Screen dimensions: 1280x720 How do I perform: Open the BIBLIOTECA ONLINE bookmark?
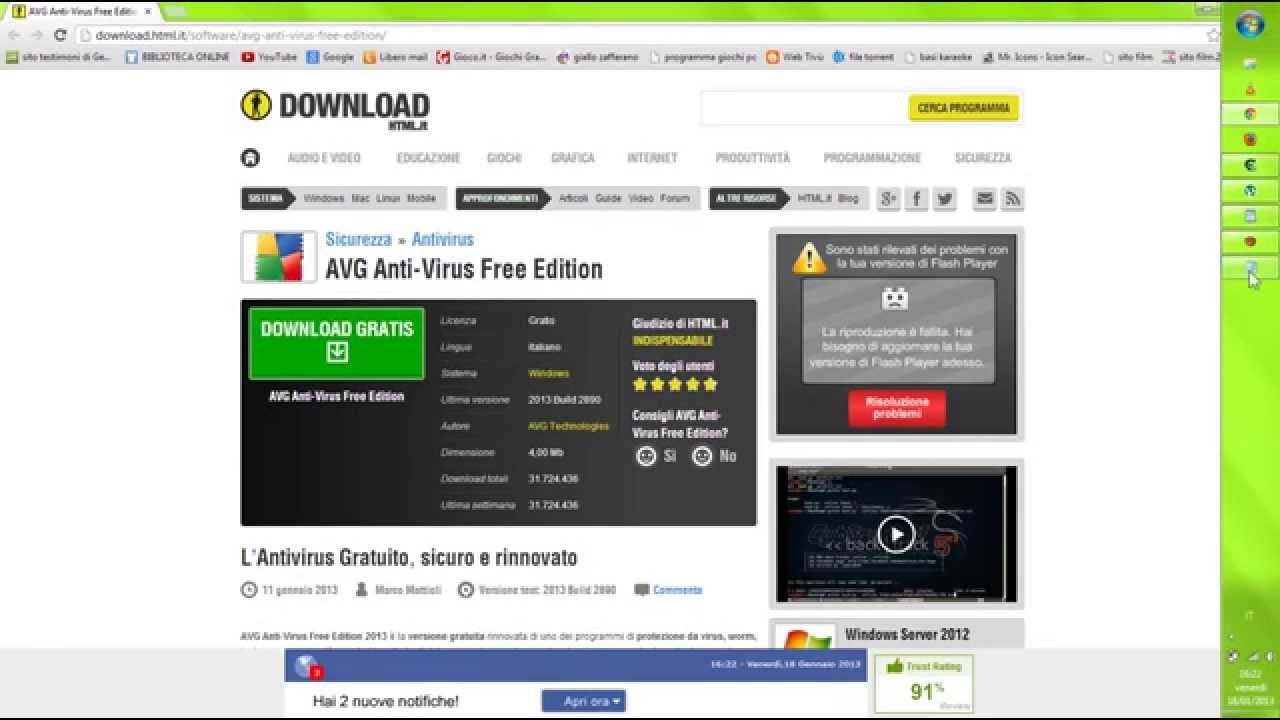178,58
